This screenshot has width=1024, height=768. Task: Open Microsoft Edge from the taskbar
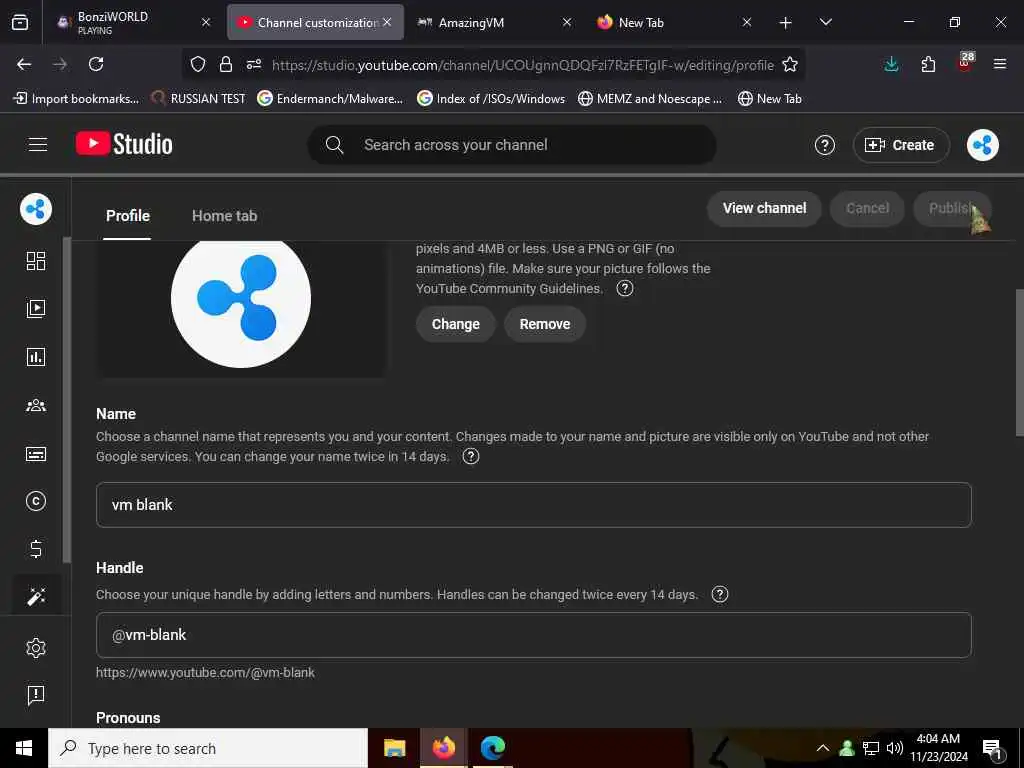click(x=492, y=748)
